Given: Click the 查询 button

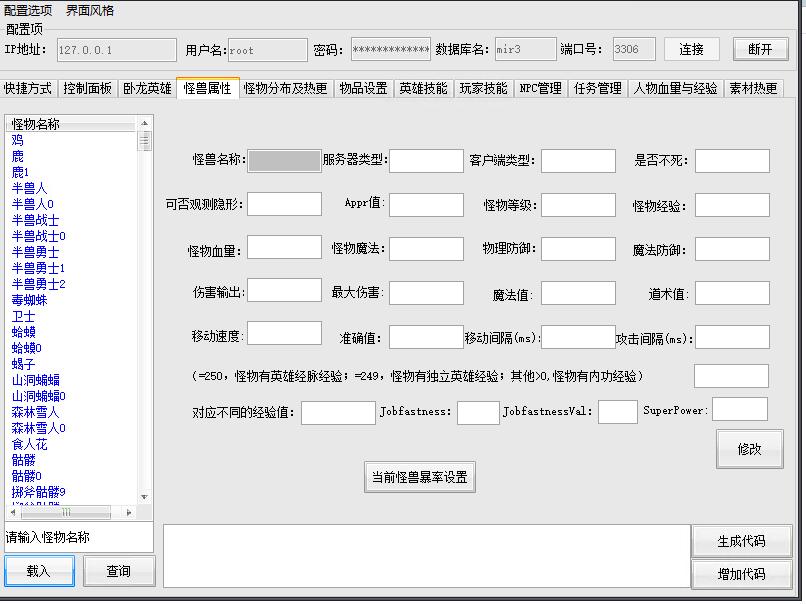Looking at the screenshot, I should click(119, 571).
